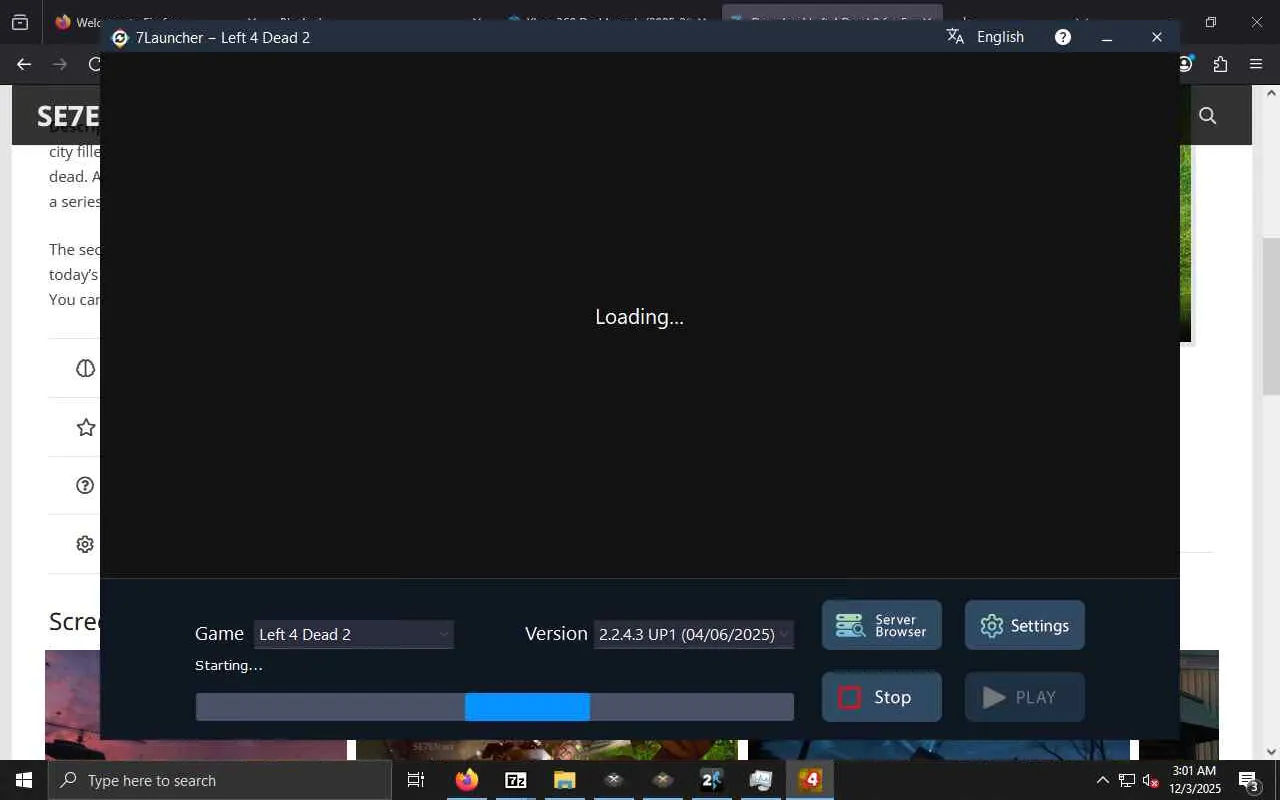Click the question-mark icon on the webpage
1280x800 pixels.
point(85,486)
